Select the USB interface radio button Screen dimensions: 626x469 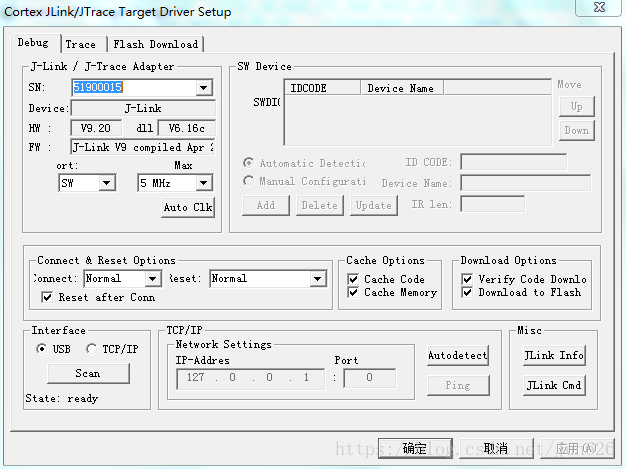[x=41, y=349]
